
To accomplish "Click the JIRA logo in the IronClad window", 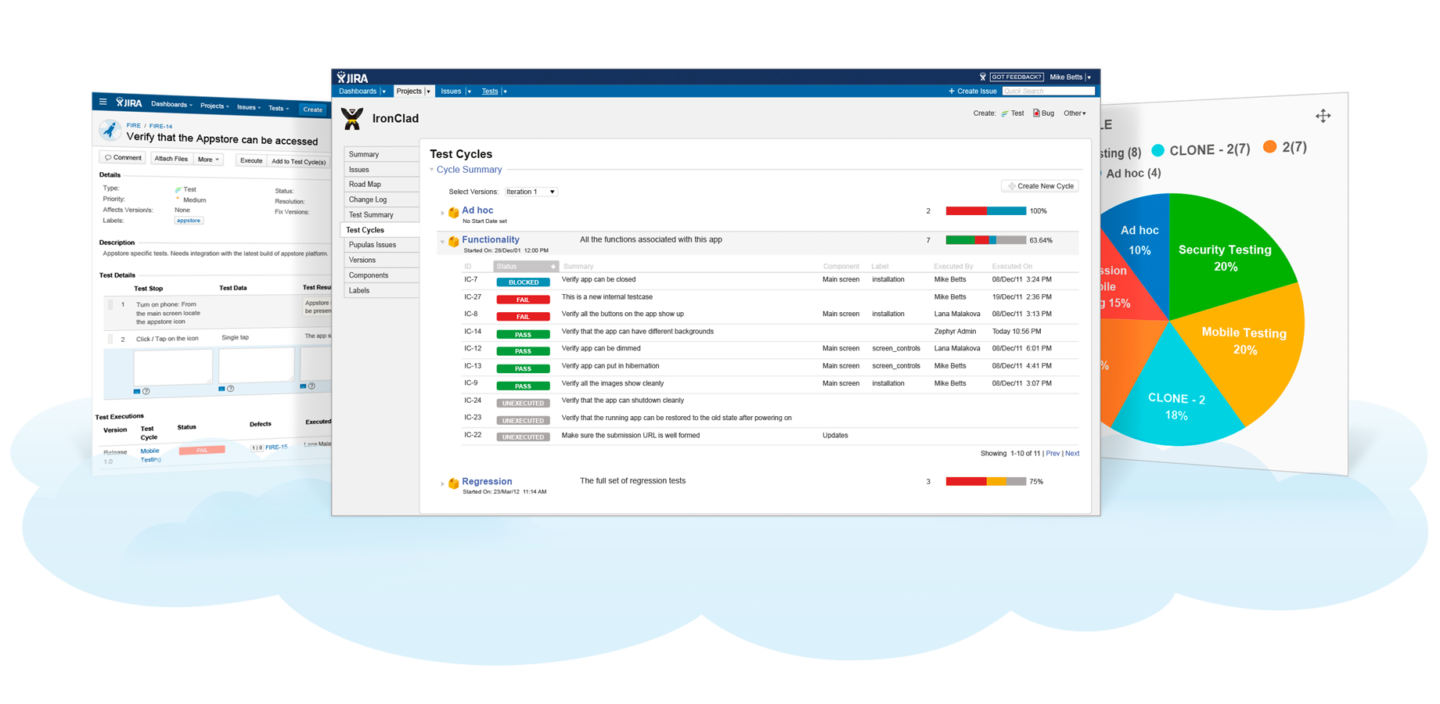I will click(x=352, y=77).
